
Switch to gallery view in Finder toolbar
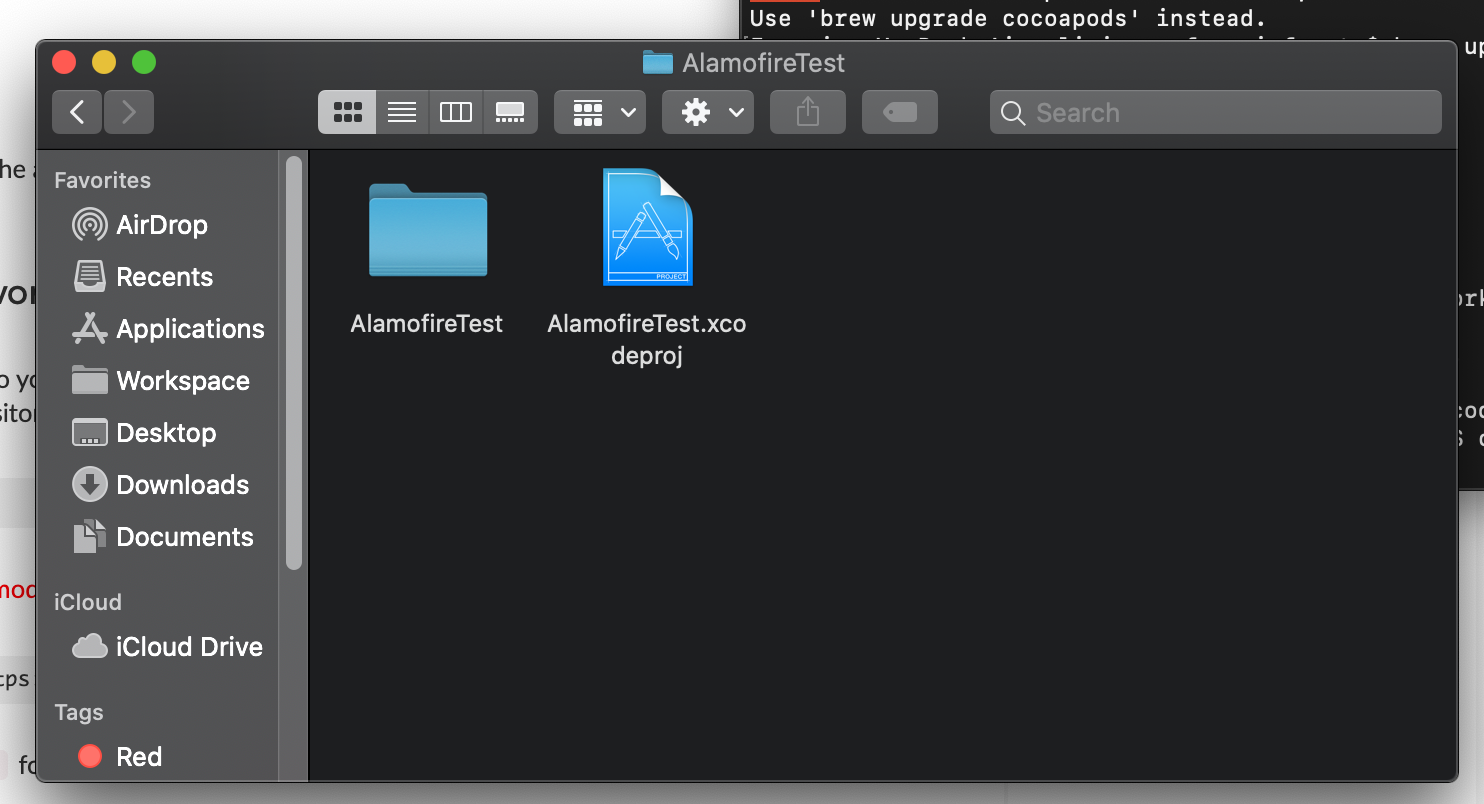coord(510,112)
